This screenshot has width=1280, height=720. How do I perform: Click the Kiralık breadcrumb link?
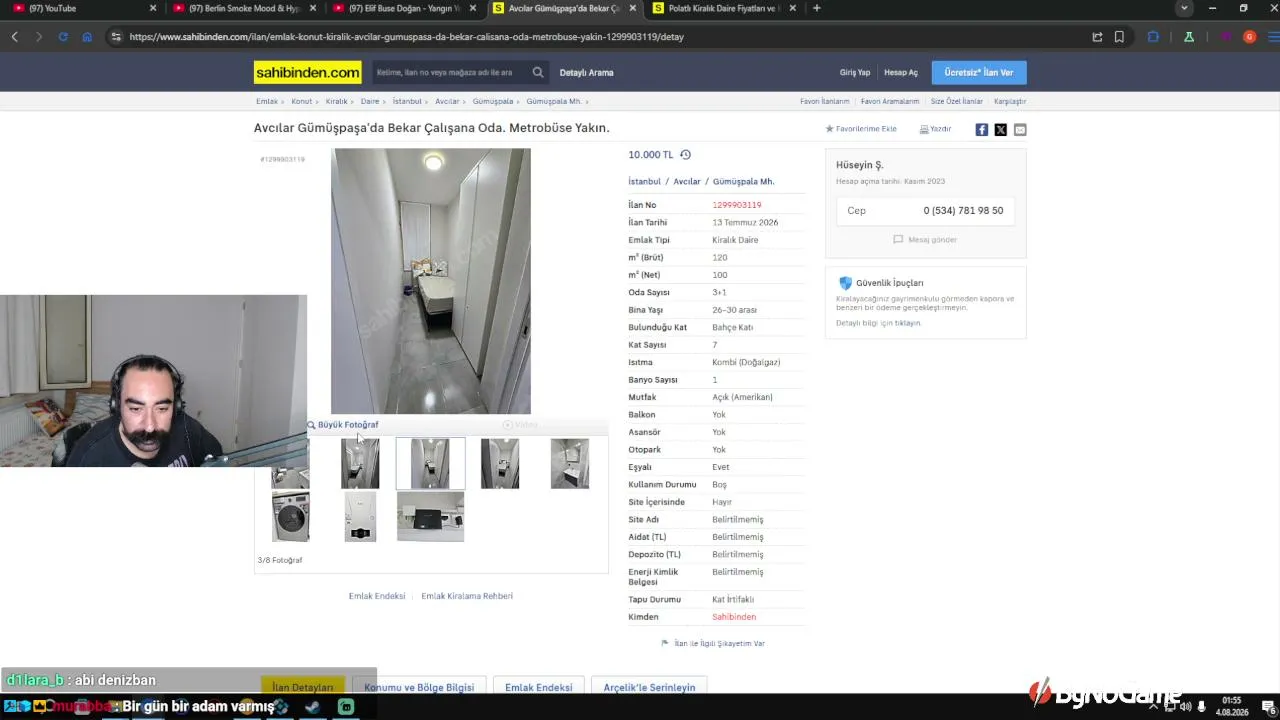pos(336,101)
